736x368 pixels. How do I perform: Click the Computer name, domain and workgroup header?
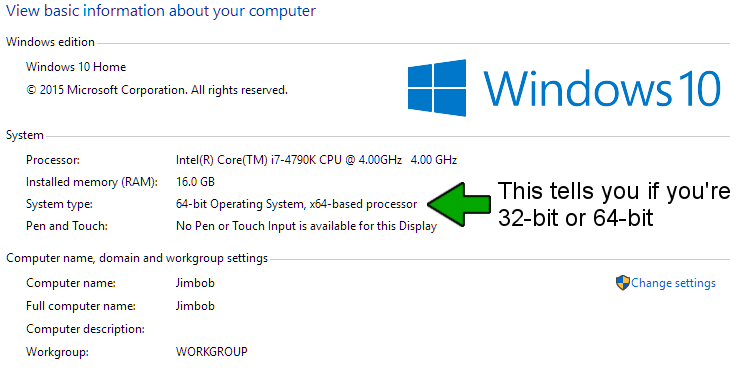[x=137, y=258]
